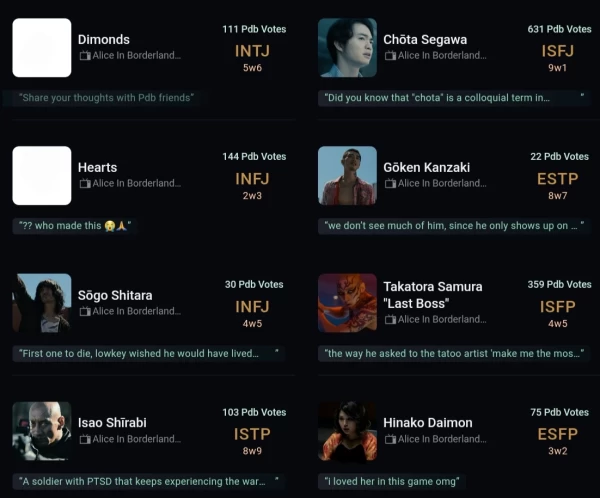This screenshot has height=498, width=600.
Task: Open the Hearts character name link
Action: (x=97, y=168)
